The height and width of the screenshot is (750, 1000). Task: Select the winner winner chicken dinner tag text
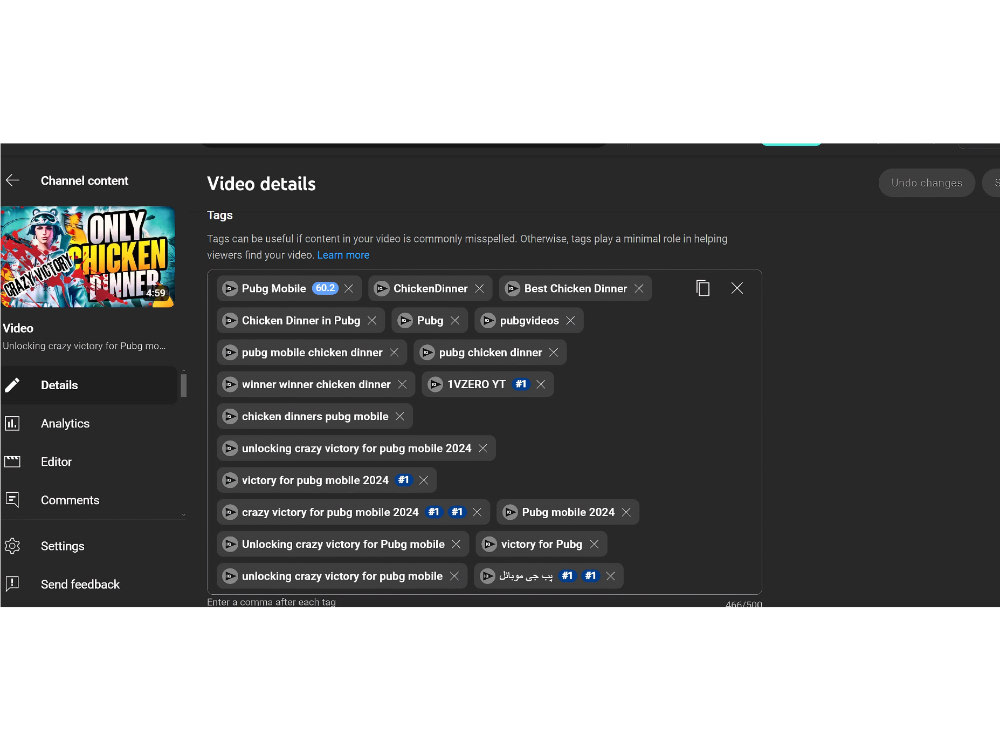click(316, 385)
